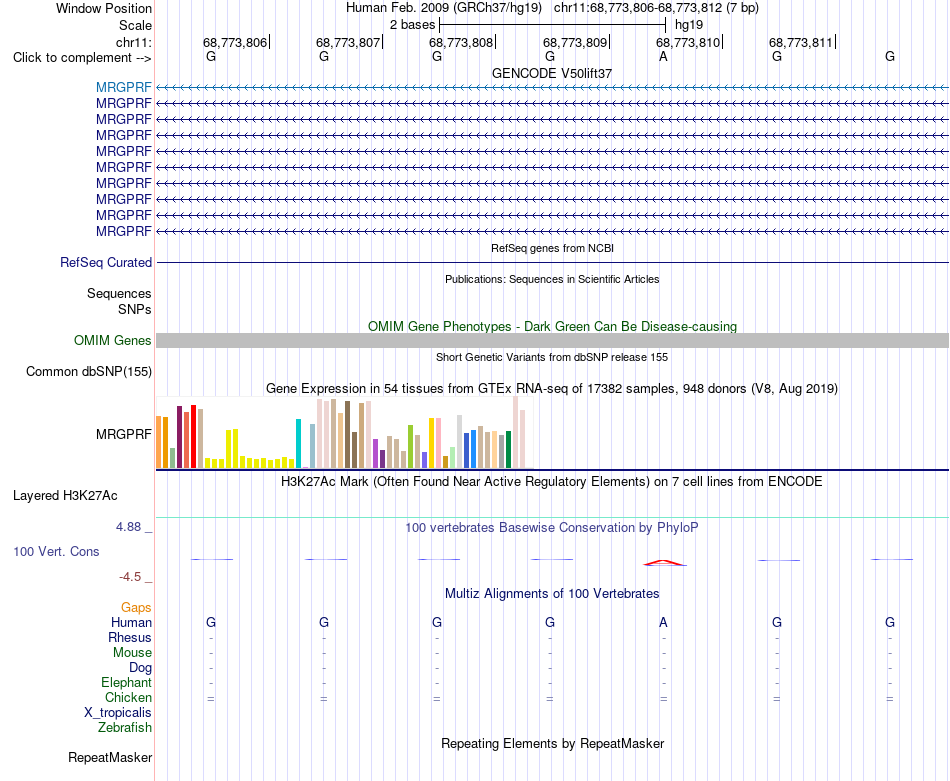Click MRGPRF label beside GTEx bar chart
This screenshot has width=950, height=781.
pos(124,434)
